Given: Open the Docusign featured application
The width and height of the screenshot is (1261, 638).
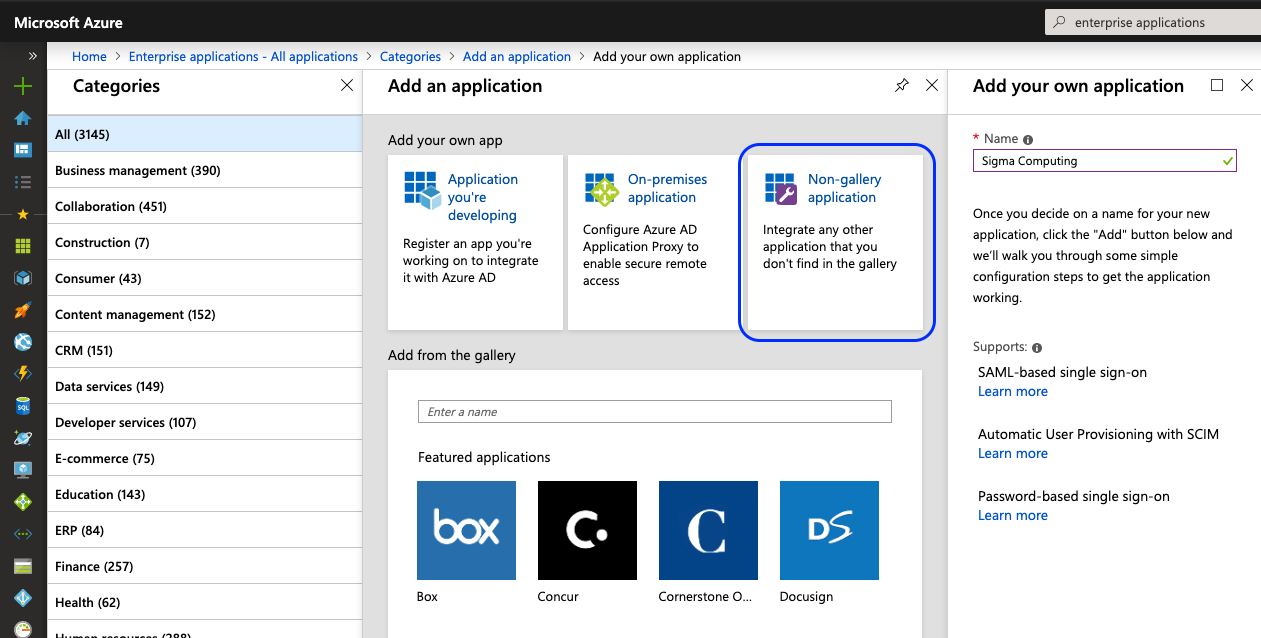Looking at the screenshot, I should [829, 531].
